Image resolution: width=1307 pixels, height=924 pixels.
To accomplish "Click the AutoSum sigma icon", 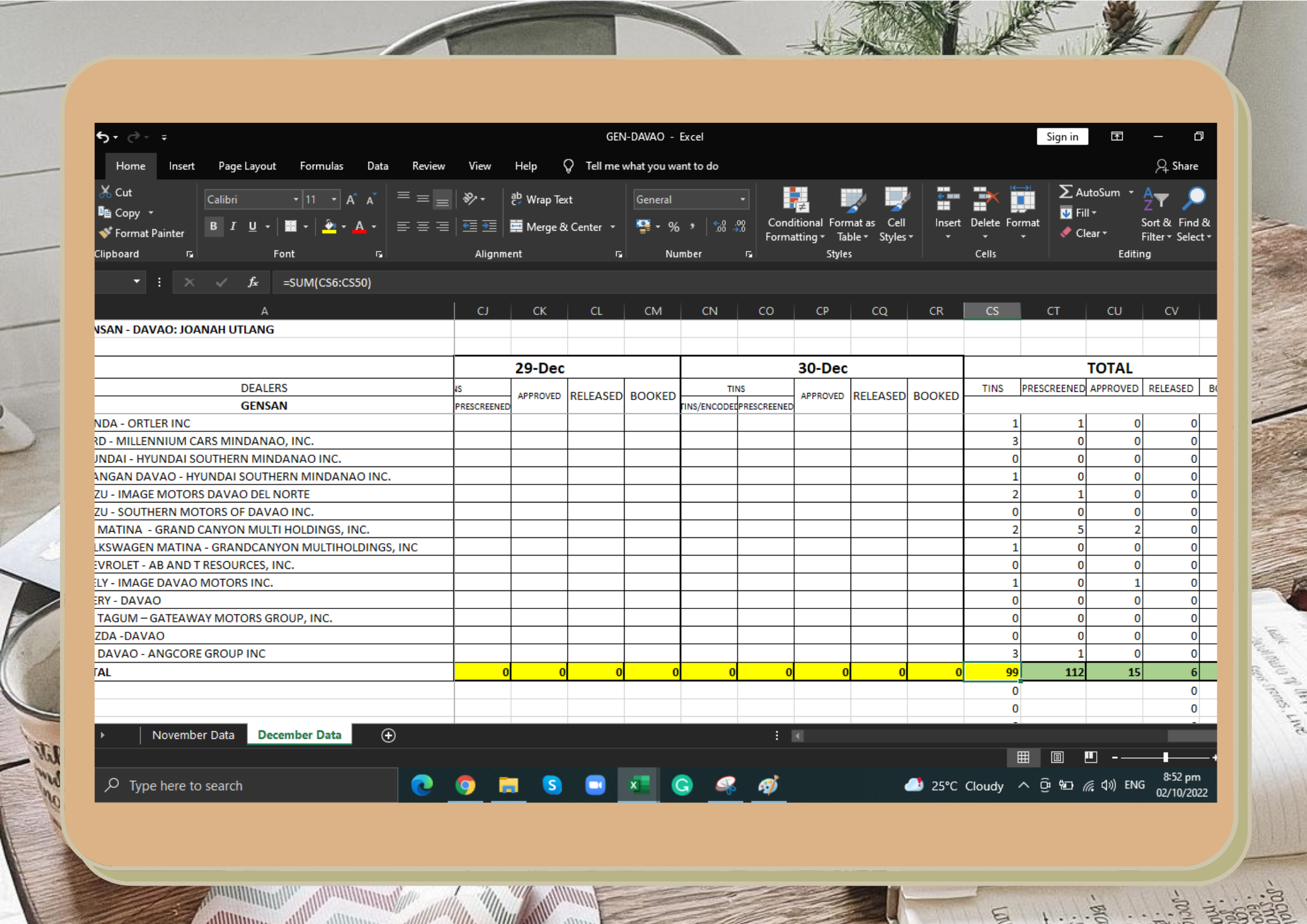I will click(x=1065, y=192).
